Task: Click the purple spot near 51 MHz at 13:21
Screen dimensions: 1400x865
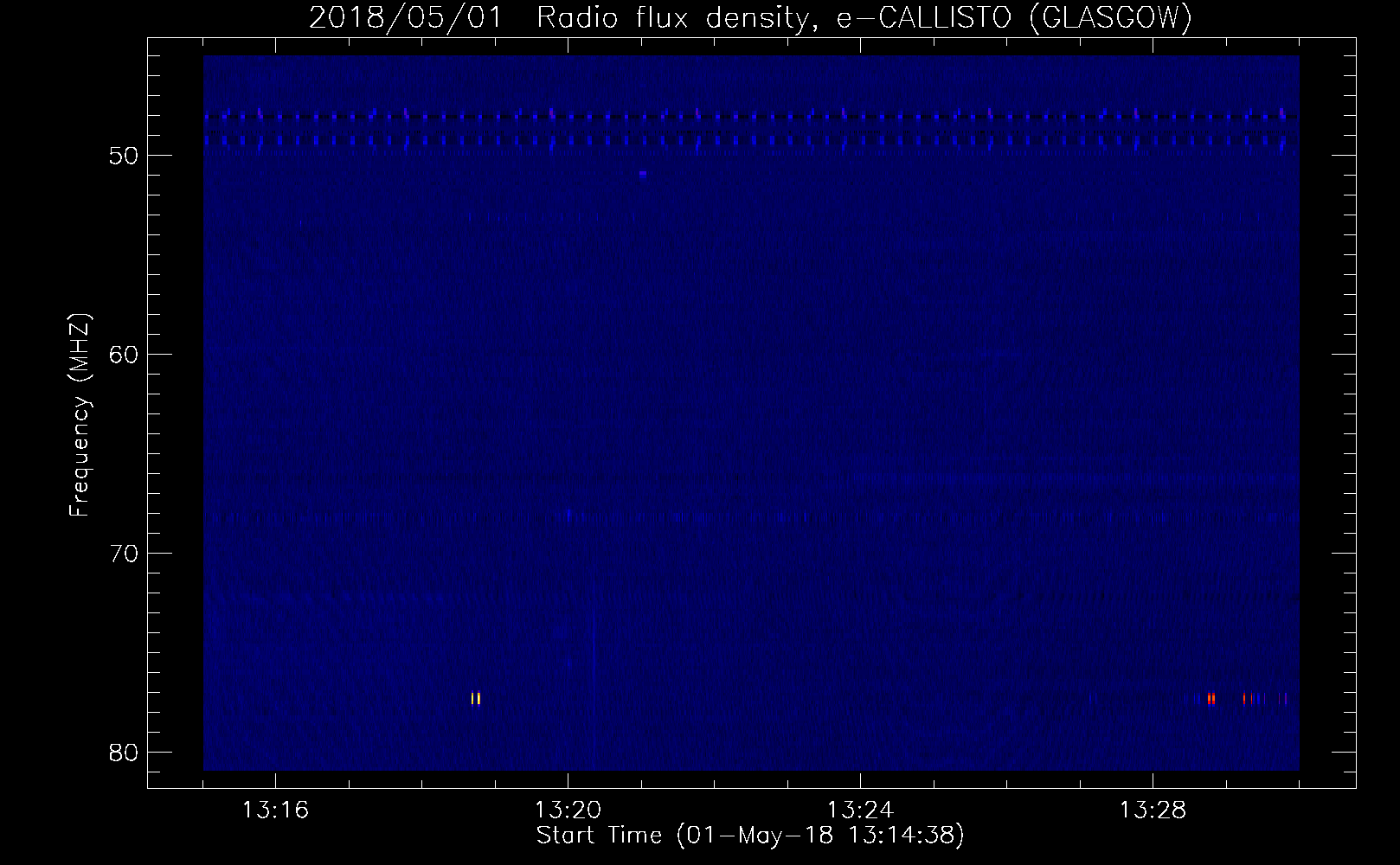Action: pyautogui.click(x=643, y=174)
